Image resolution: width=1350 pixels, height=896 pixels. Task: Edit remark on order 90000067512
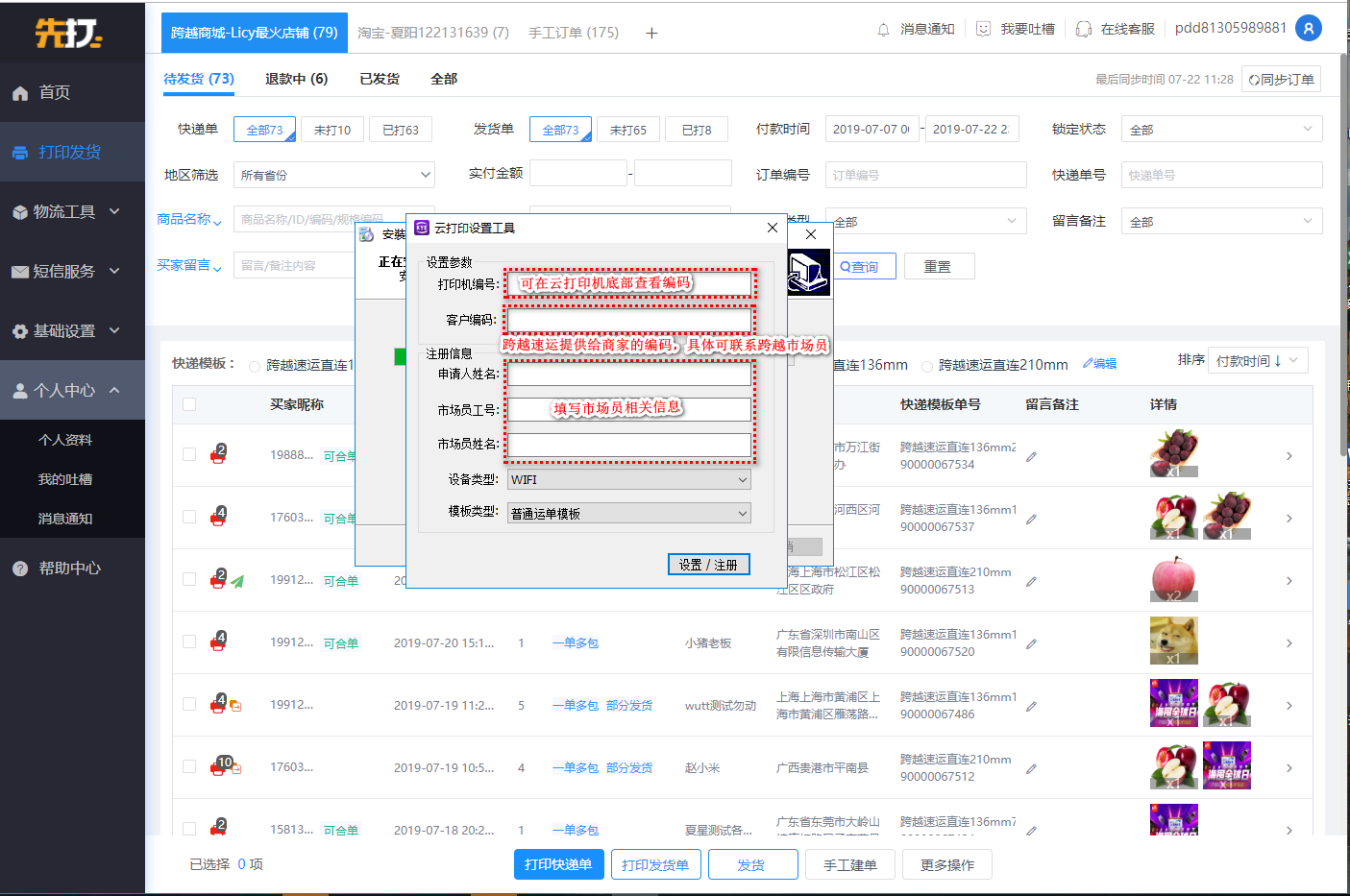tap(1031, 769)
